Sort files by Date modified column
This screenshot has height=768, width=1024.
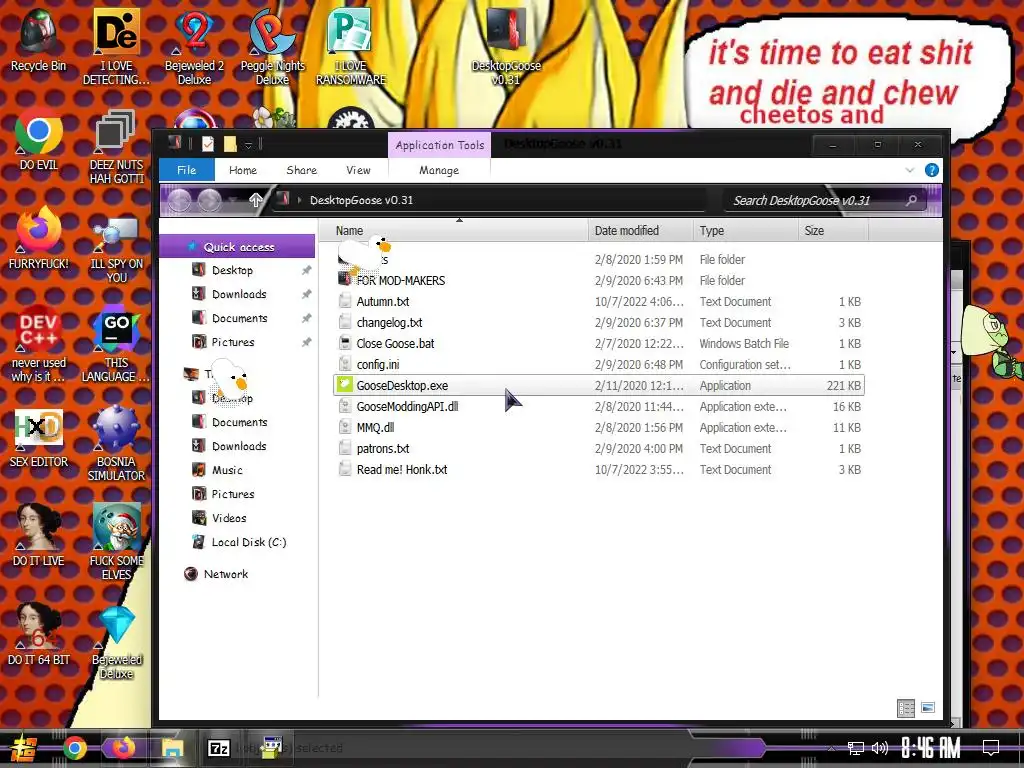coord(640,231)
